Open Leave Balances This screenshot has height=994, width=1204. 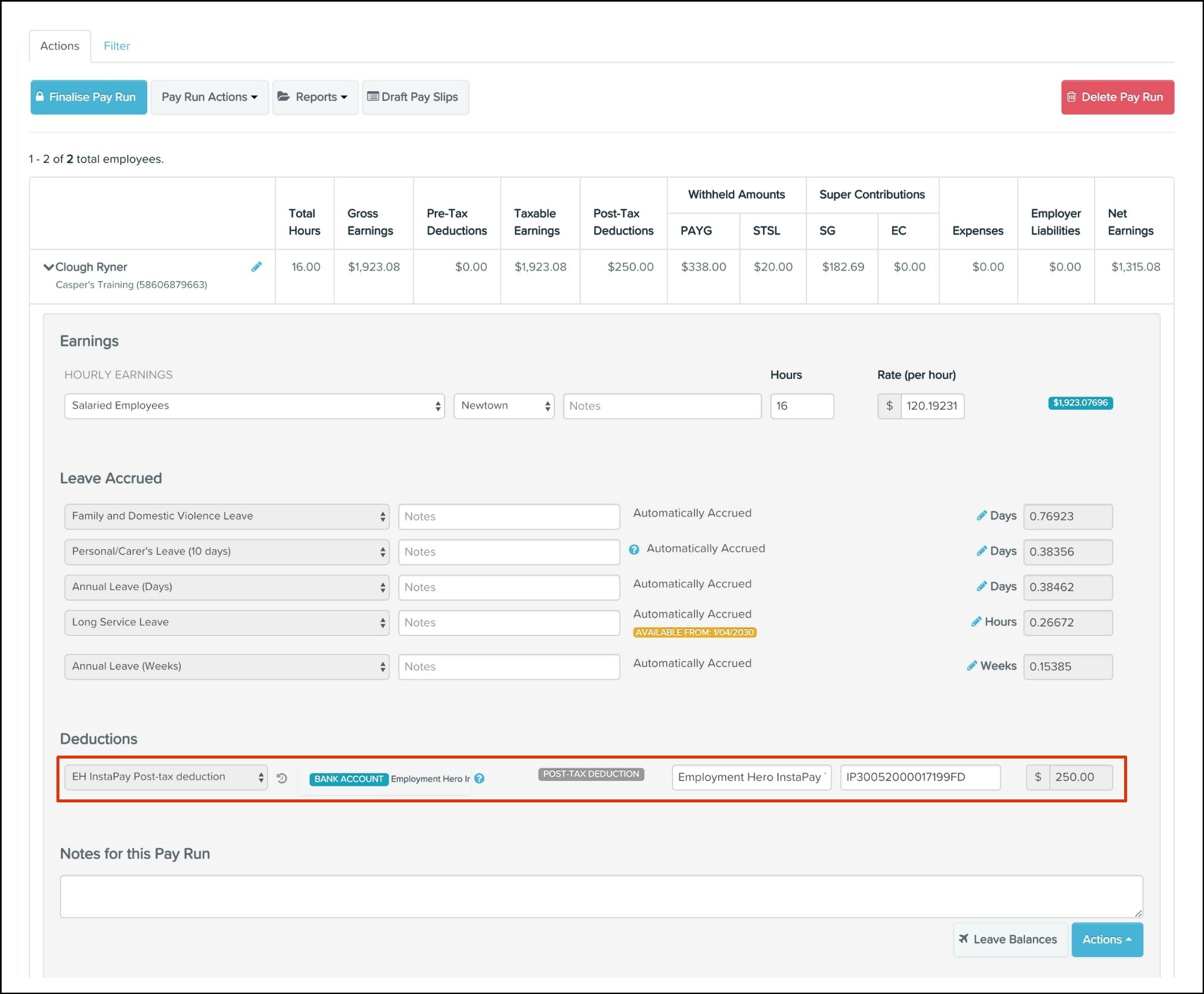point(1009,939)
